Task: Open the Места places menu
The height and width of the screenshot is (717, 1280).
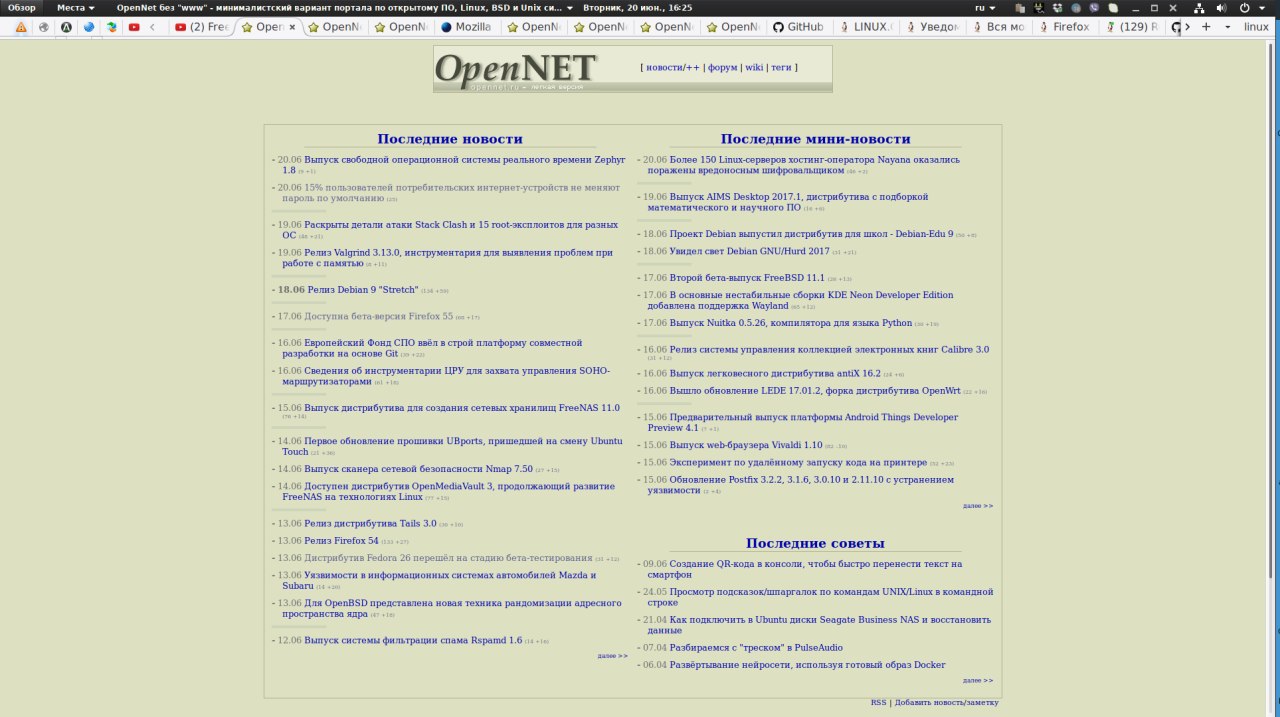Action: click(76, 7)
